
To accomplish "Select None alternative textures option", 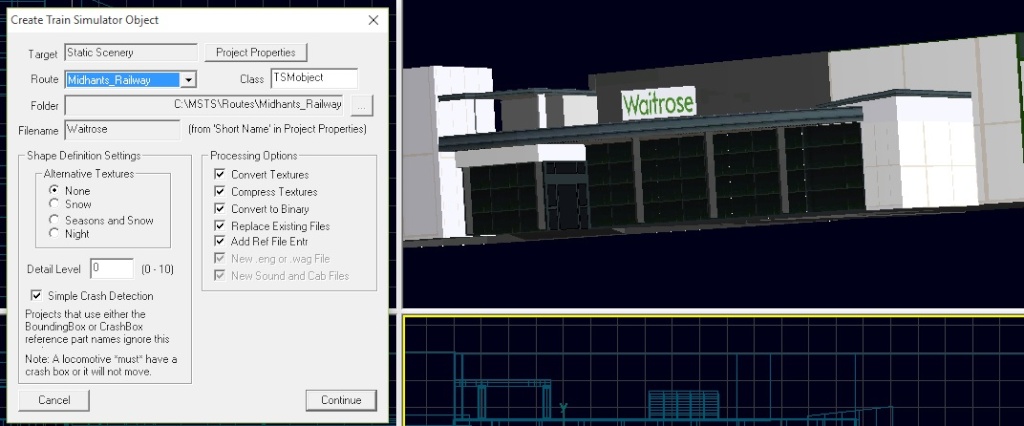I will click(x=54, y=190).
